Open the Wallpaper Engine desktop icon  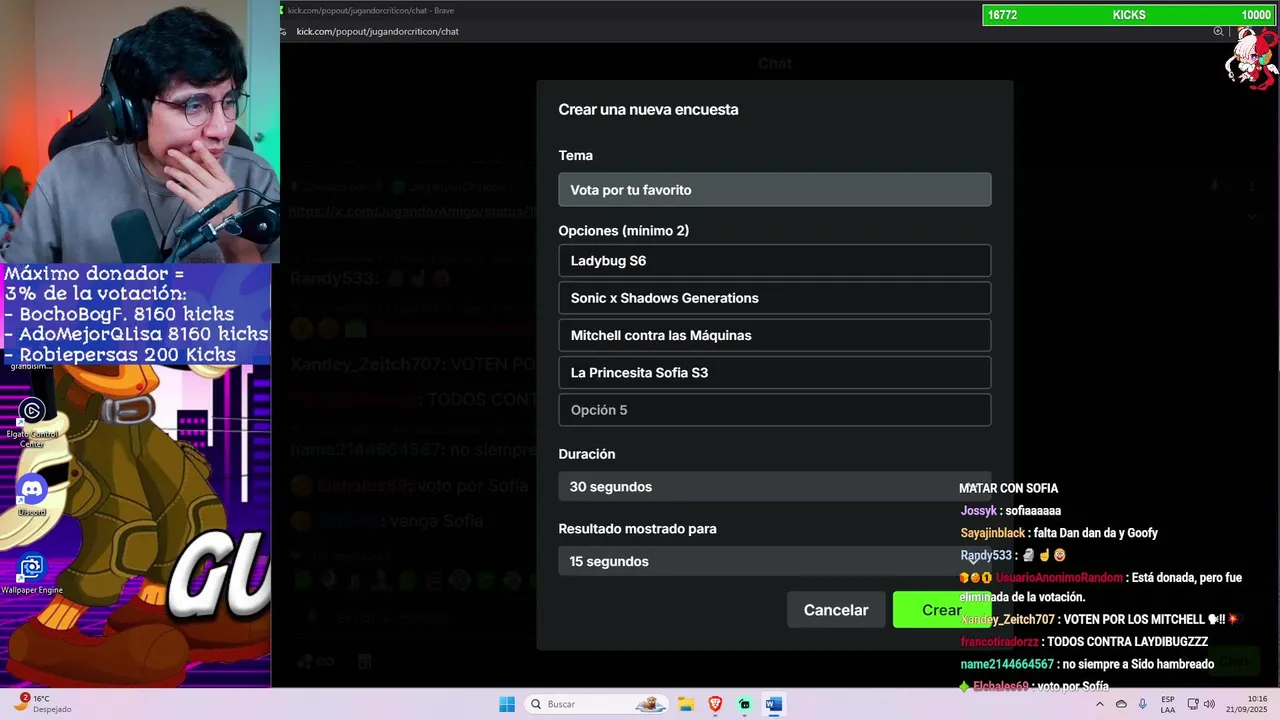point(32,574)
